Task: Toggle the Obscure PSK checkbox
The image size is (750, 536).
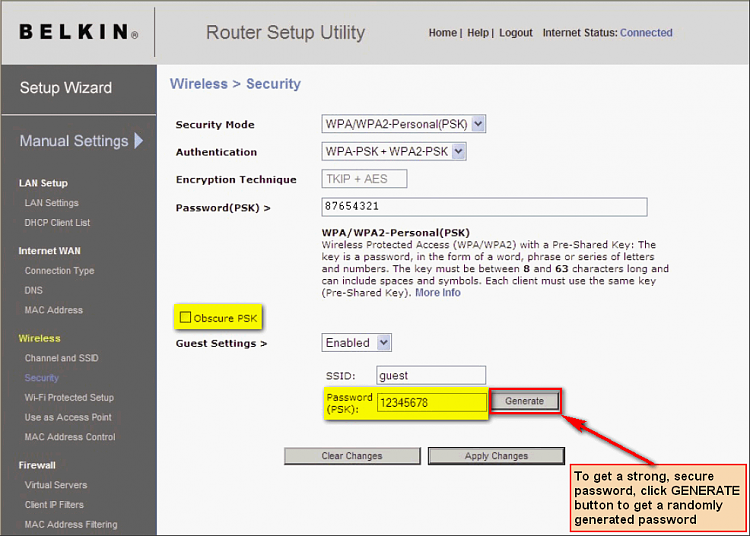Action: point(185,317)
